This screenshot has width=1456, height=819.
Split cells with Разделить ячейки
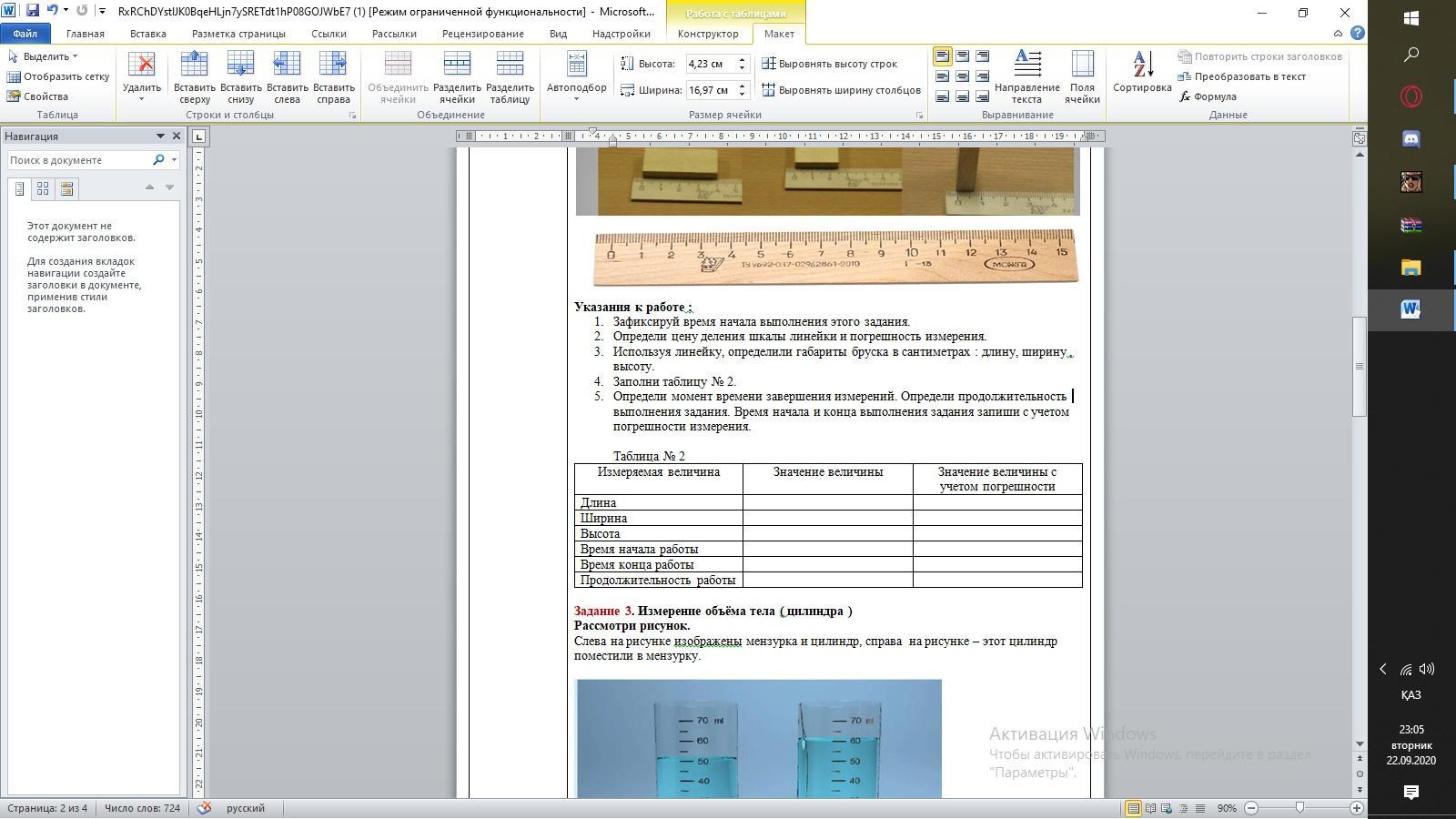point(457,76)
